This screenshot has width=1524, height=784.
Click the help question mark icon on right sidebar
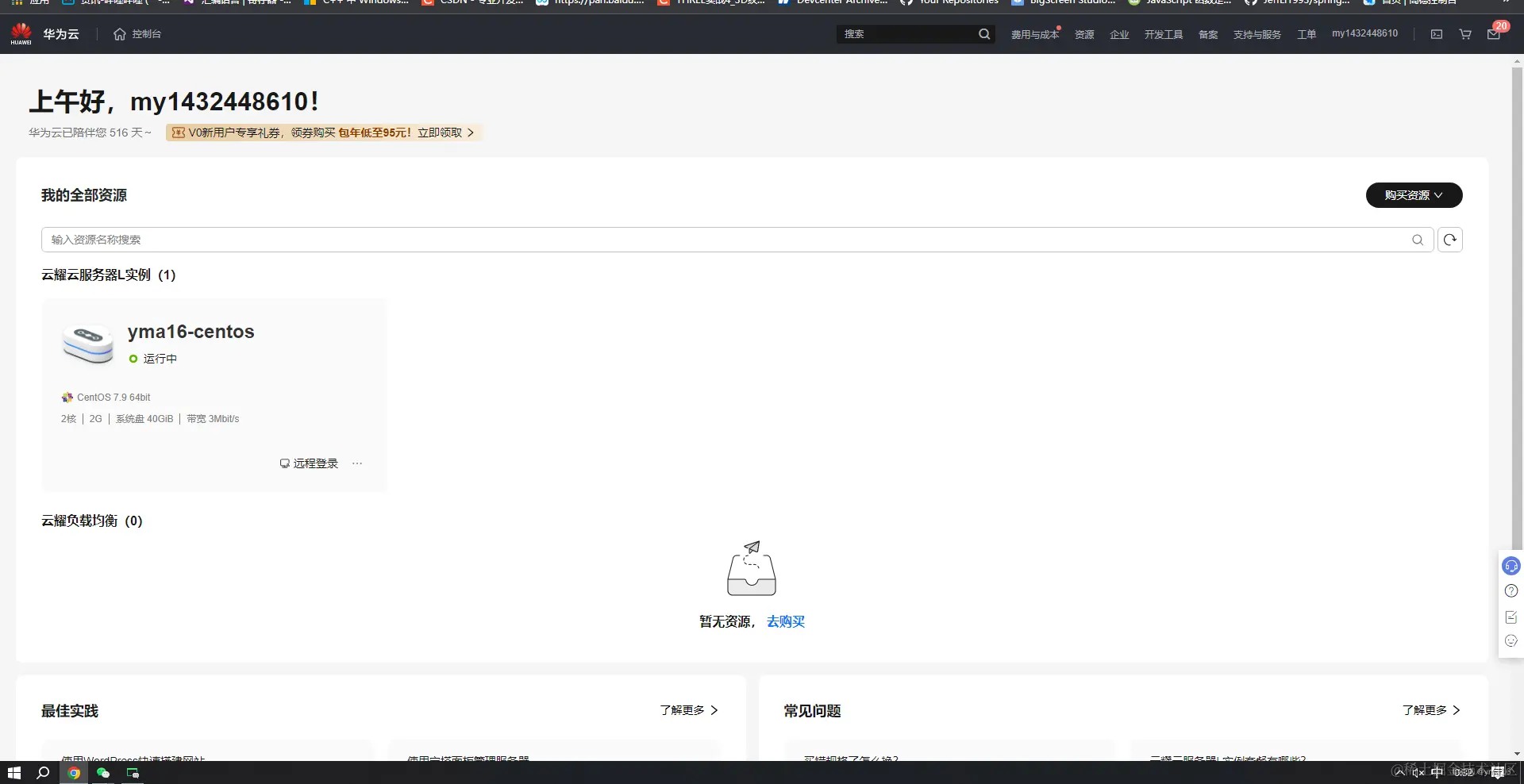(1511, 591)
